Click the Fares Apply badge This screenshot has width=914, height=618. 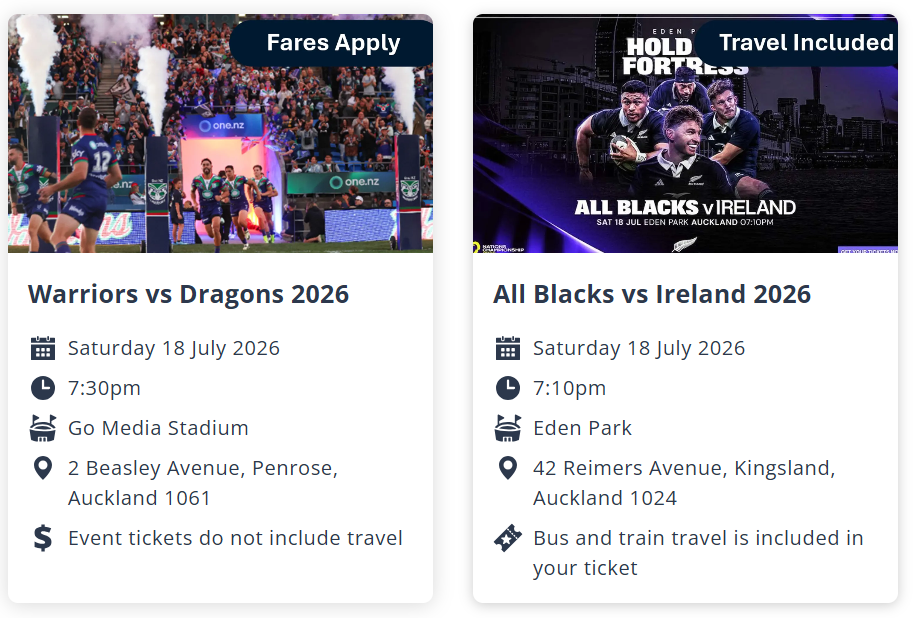(x=332, y=43)
